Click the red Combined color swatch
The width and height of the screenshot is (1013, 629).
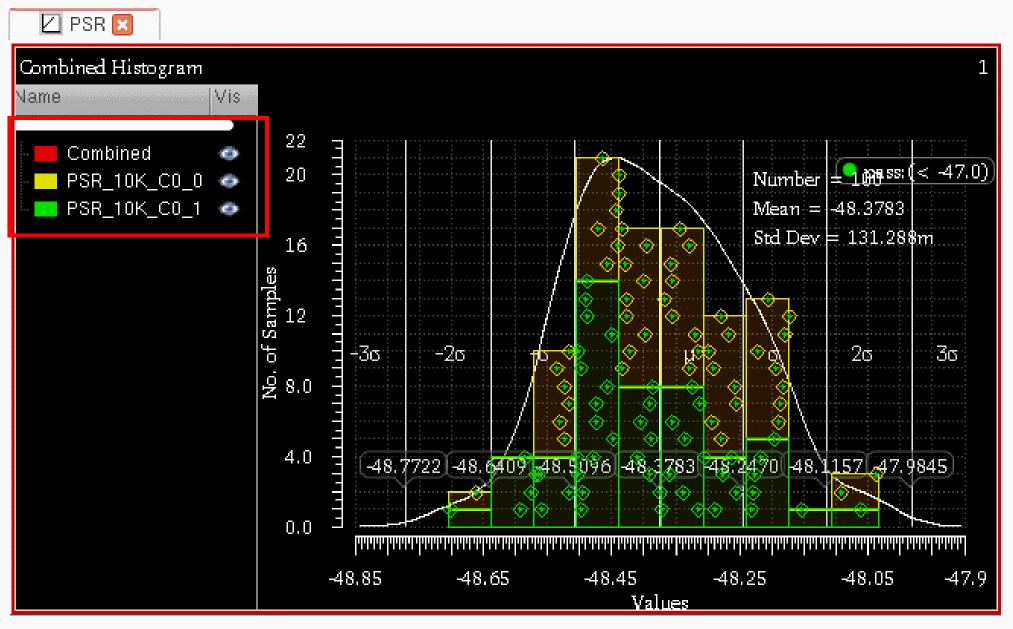click(45, 154)
